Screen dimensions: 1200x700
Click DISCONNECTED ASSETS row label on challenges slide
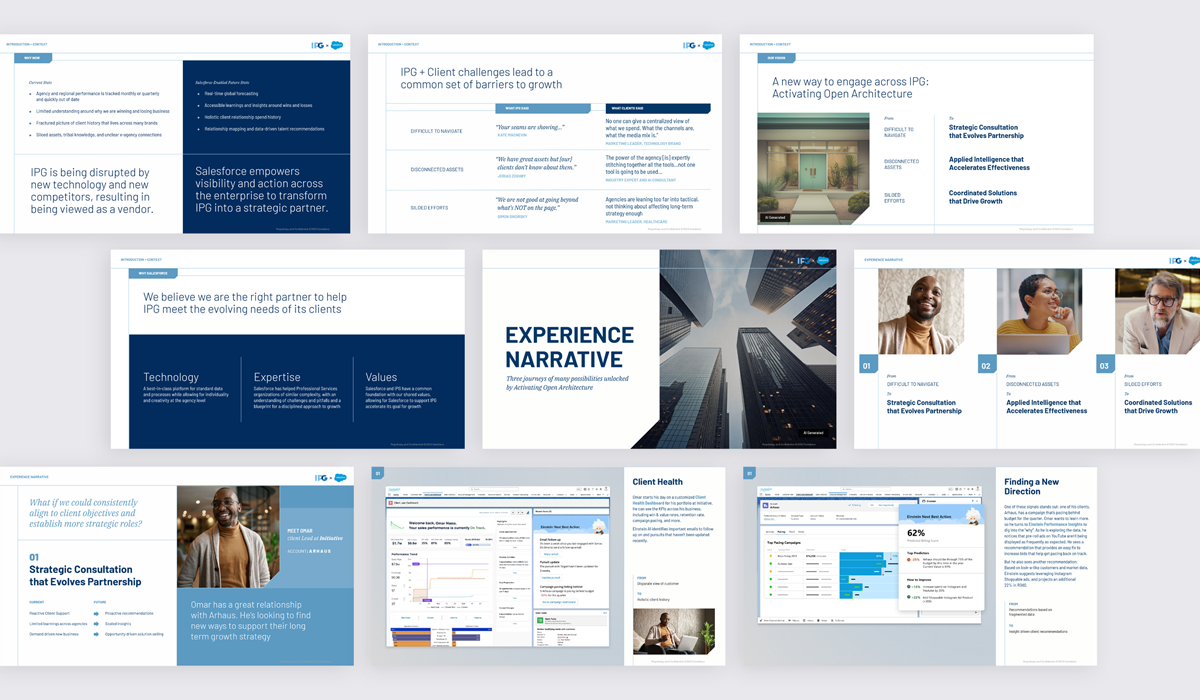point(436,169)
